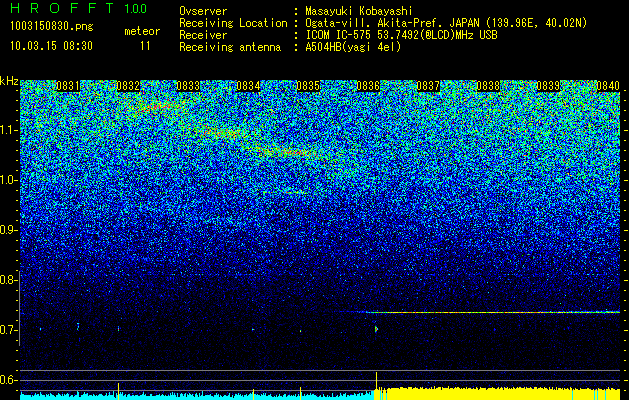Click the cyan signal-level bar section

pyautogui.click(x=197, y=396)
